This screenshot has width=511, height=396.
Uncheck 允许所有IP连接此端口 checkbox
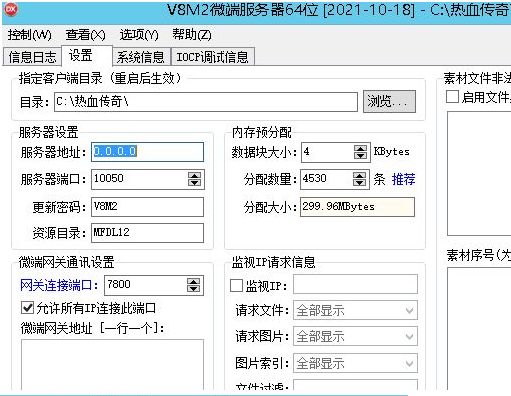28,308
